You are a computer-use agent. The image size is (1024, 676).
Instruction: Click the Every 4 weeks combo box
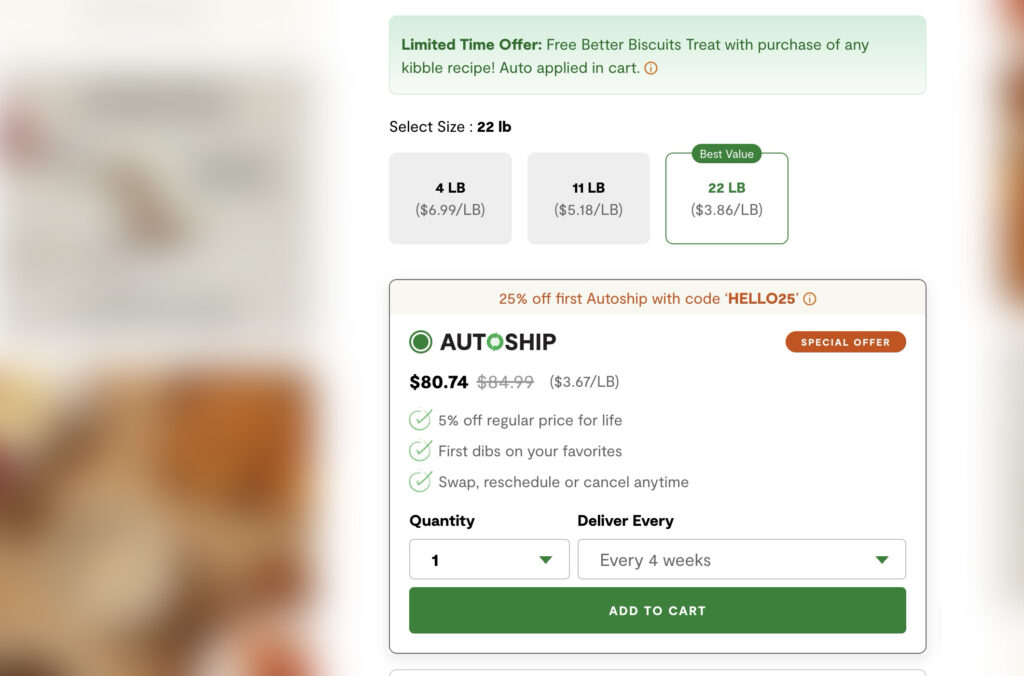pyautogui.click(x=742, y=559)
